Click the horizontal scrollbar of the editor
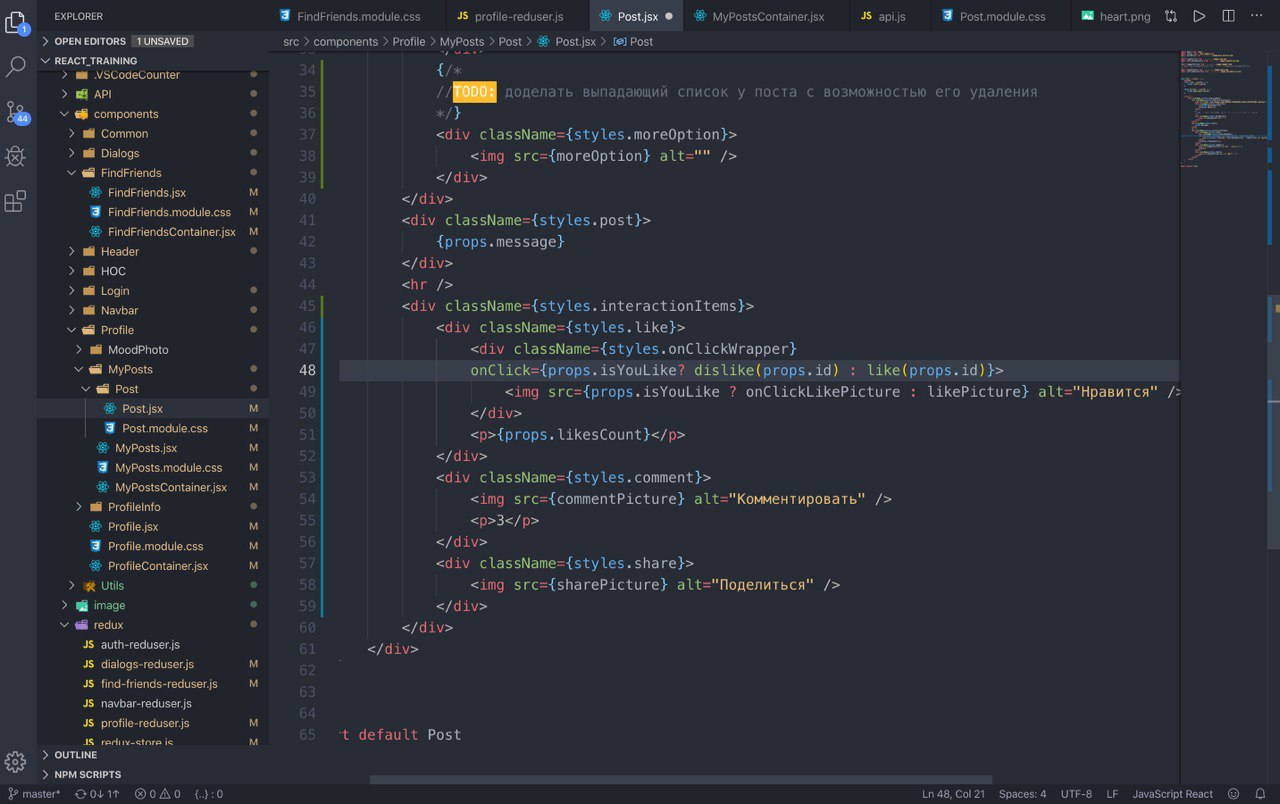The image size is (1280, 804). pyautogui.click(x=680, y=779)
